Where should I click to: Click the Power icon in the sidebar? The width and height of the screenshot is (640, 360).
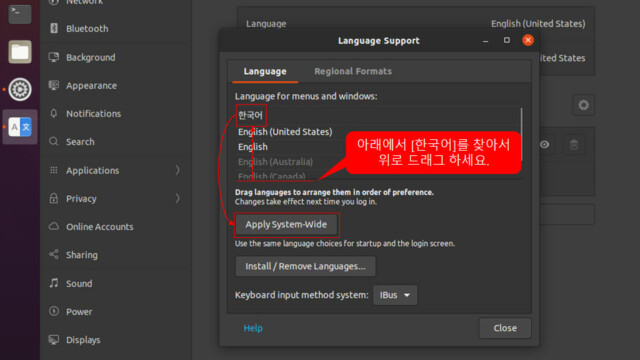click(54, 311)
